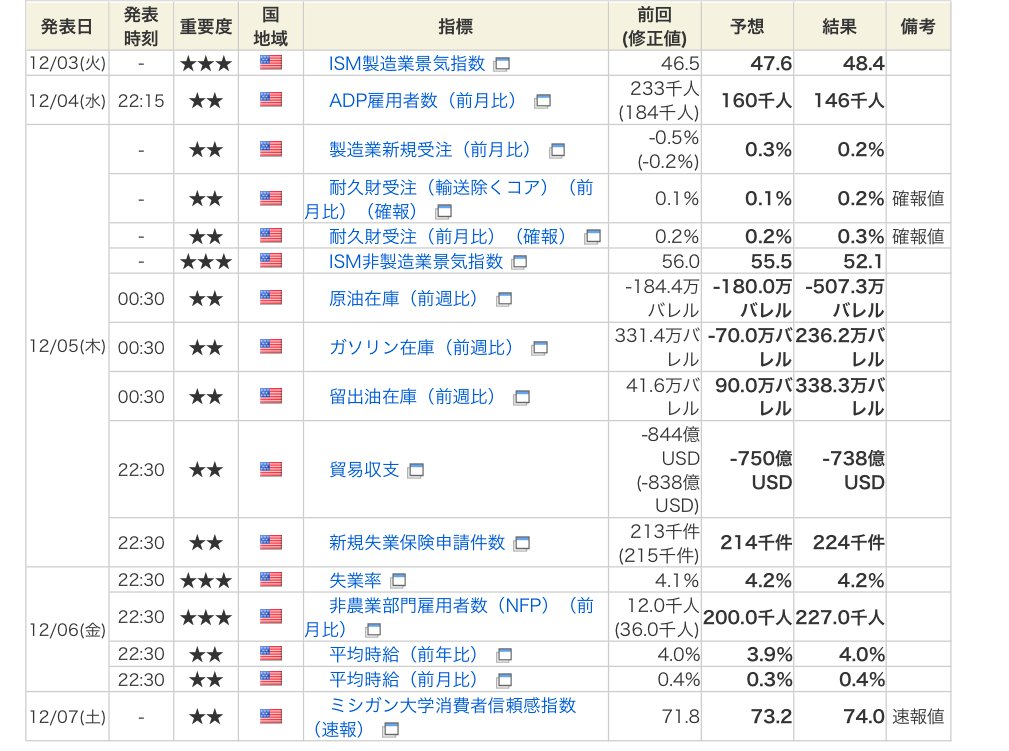Click US flag in 原油在庫 row
Image resolution: width=1009 pixels, height=751 pixels.
pyautogui.click(x=271, y=297)
